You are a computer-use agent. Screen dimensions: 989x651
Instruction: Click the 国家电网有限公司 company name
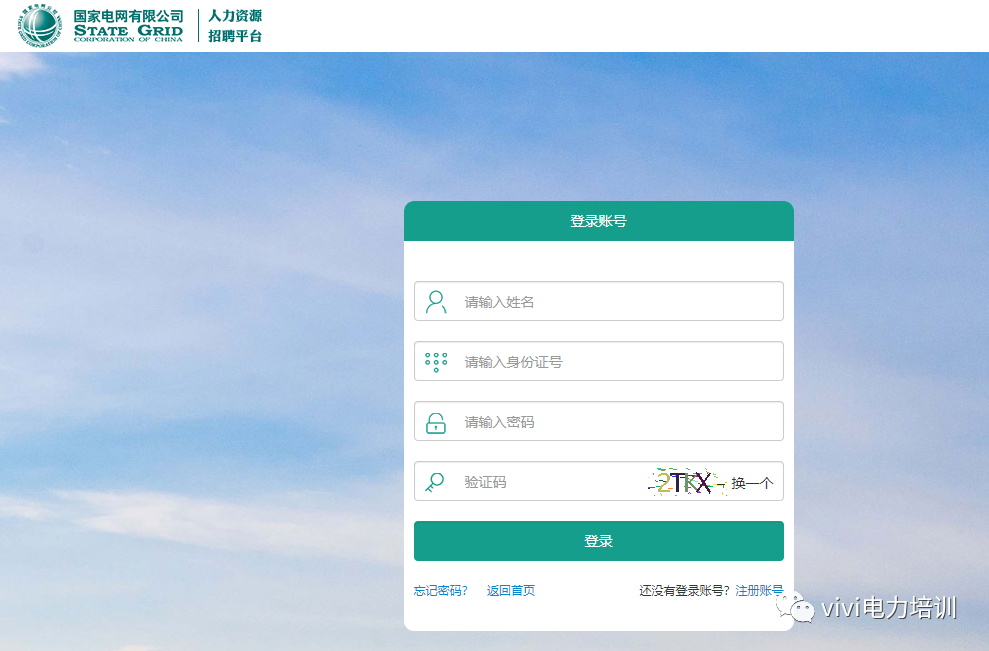128,17
